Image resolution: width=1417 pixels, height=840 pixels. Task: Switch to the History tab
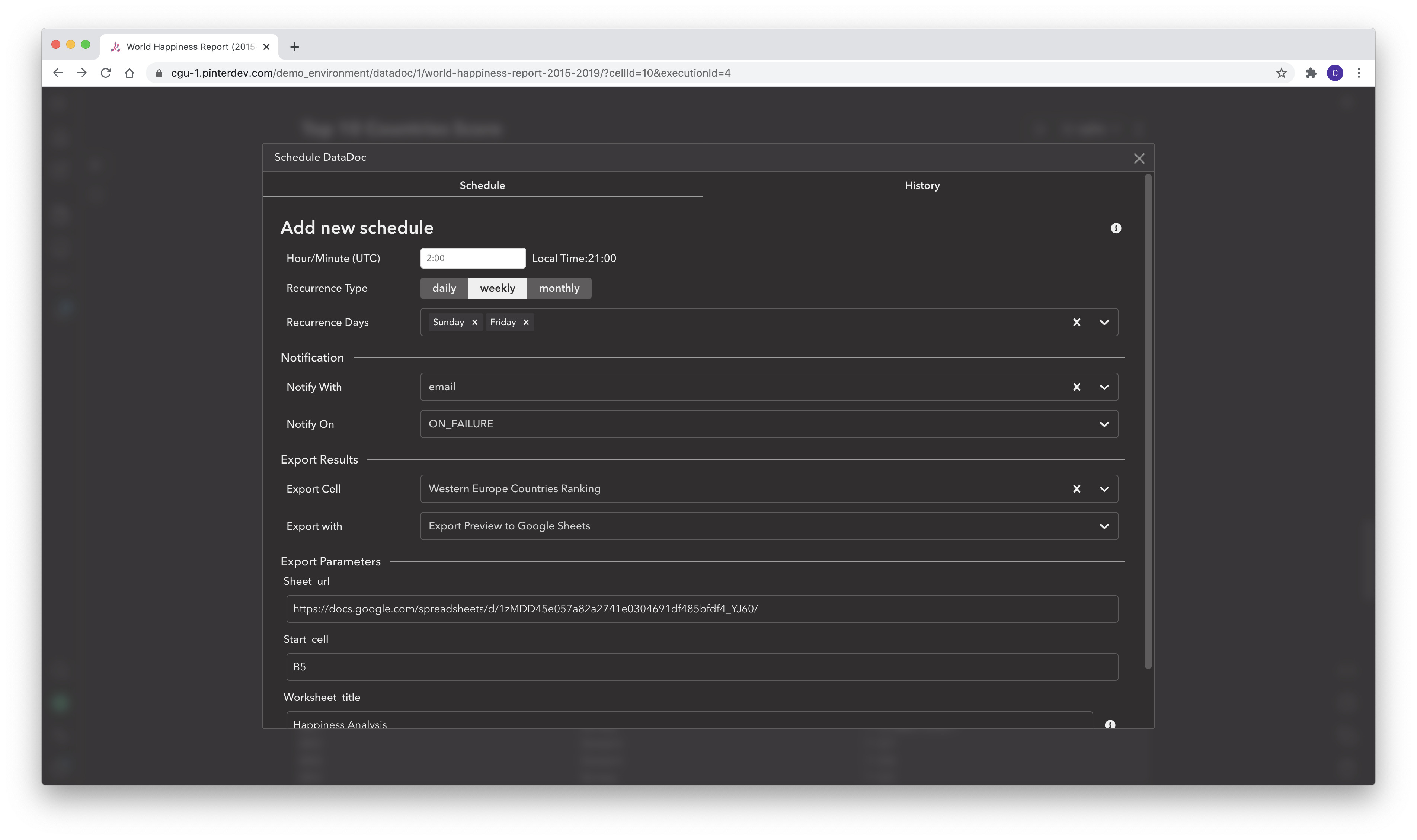tap(921, 185)
